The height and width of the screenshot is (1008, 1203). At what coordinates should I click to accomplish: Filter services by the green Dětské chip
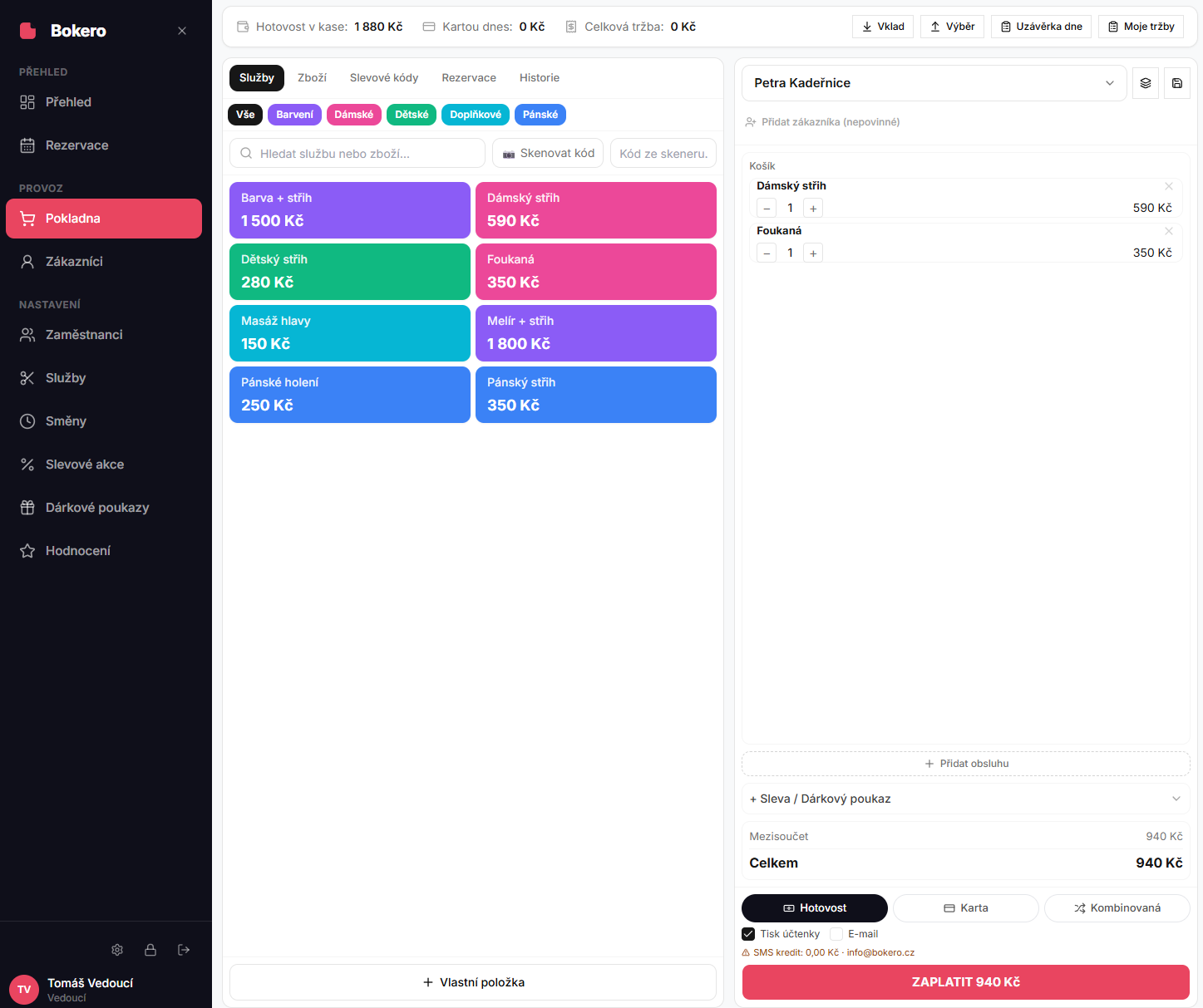point(412,115)
